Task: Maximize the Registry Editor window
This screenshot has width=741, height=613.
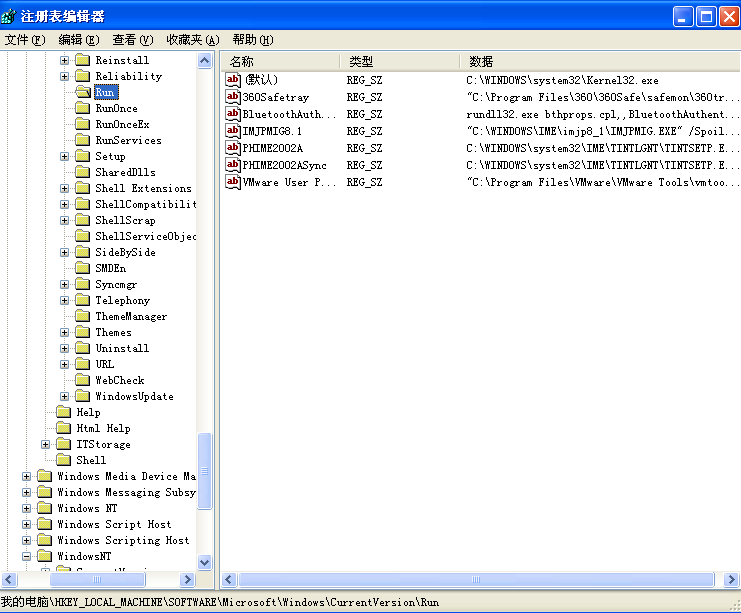Action: click(x=706, y=17)
